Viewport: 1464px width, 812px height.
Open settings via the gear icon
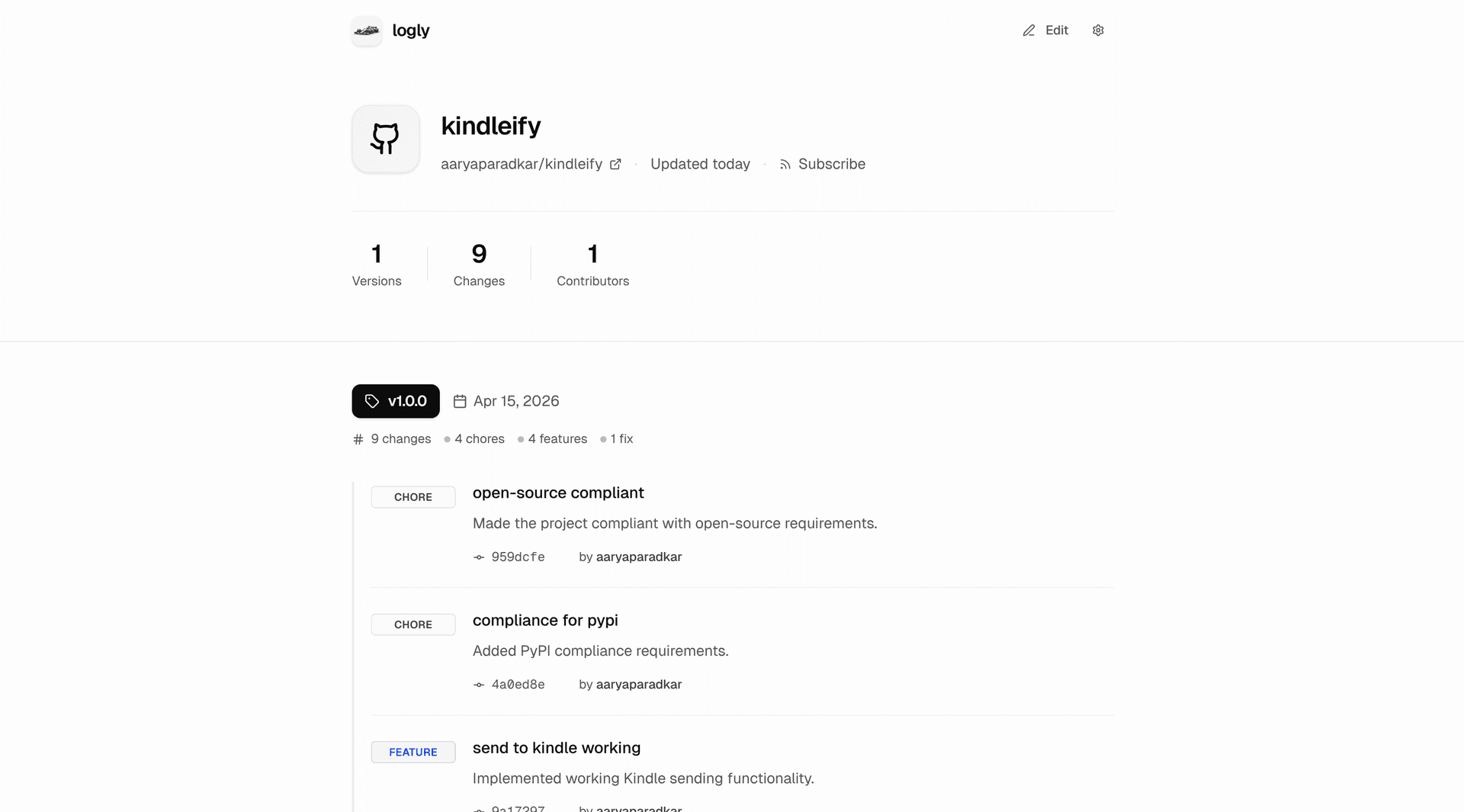click(1098, 30)
